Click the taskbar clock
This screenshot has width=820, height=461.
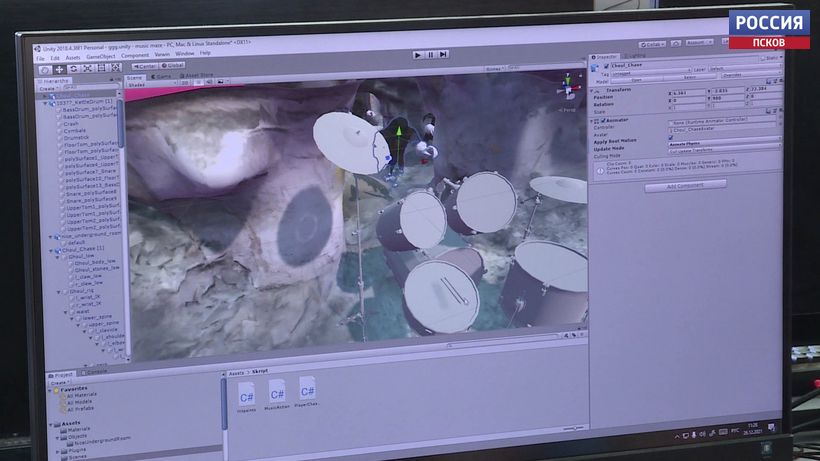753,429
